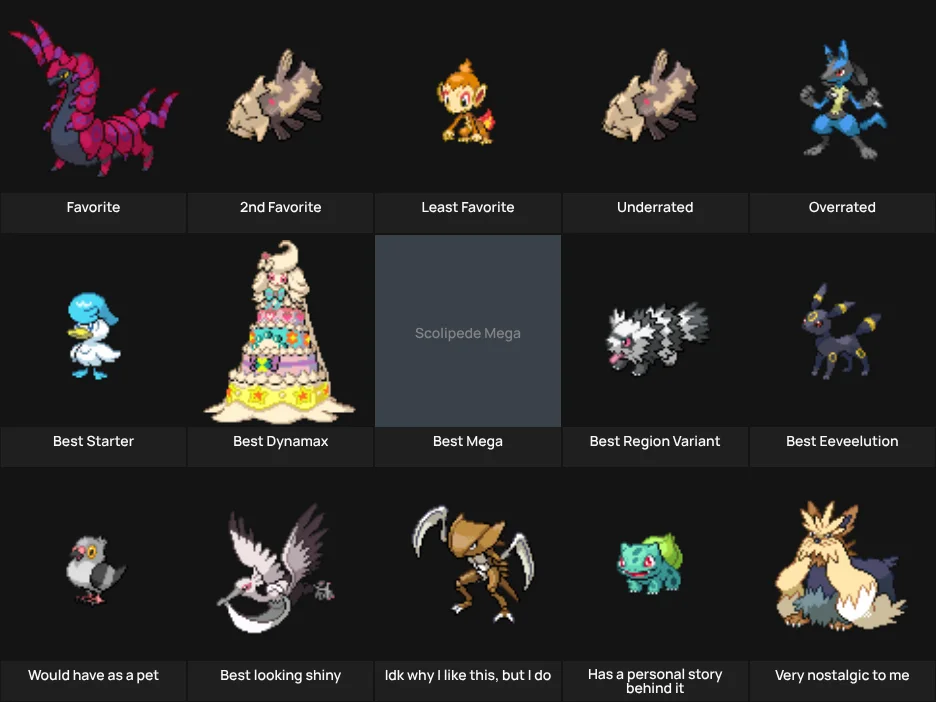Click the Overrated category label
Viewport: 936px width, 702px height.
tap(842, 207)
